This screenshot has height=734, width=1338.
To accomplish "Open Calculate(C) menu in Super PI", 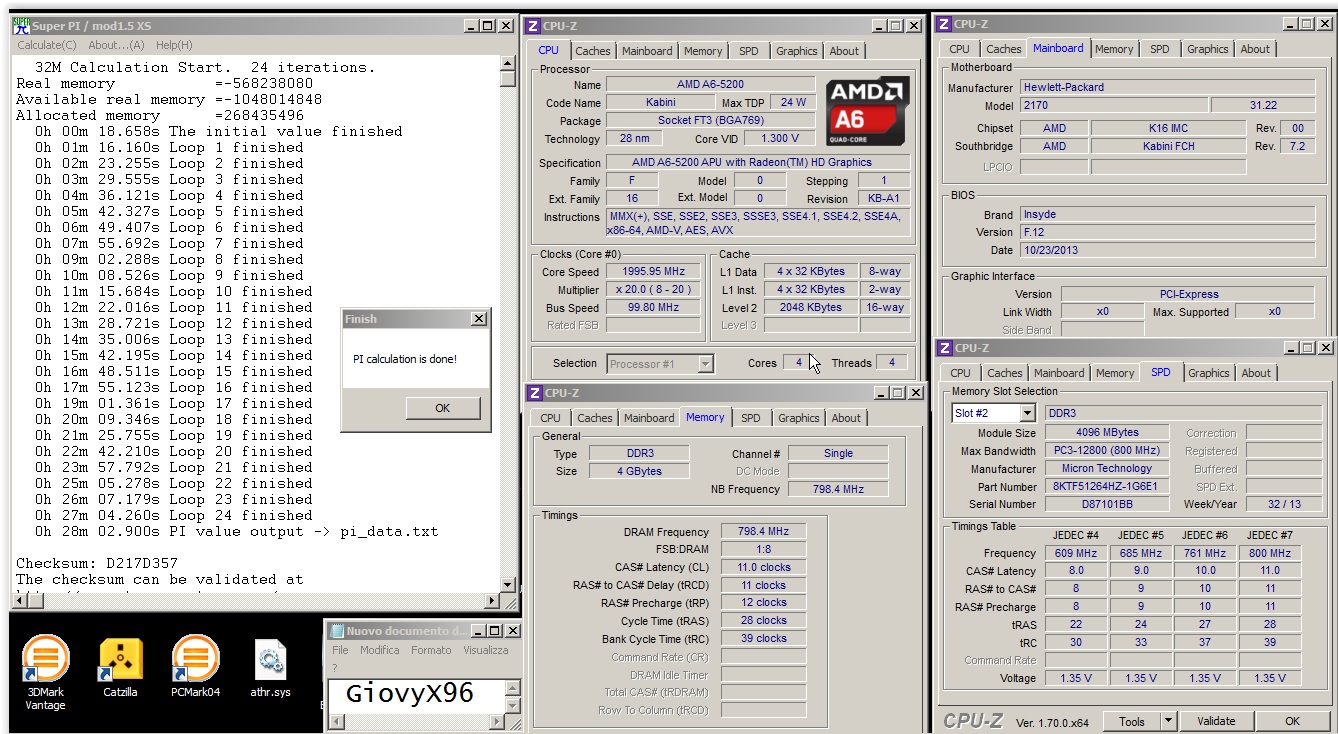I will (47, 45).
